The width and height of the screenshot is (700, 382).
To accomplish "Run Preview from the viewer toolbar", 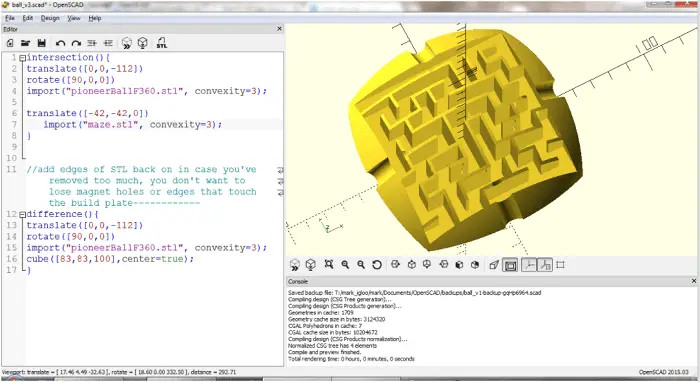I will 295,265.
